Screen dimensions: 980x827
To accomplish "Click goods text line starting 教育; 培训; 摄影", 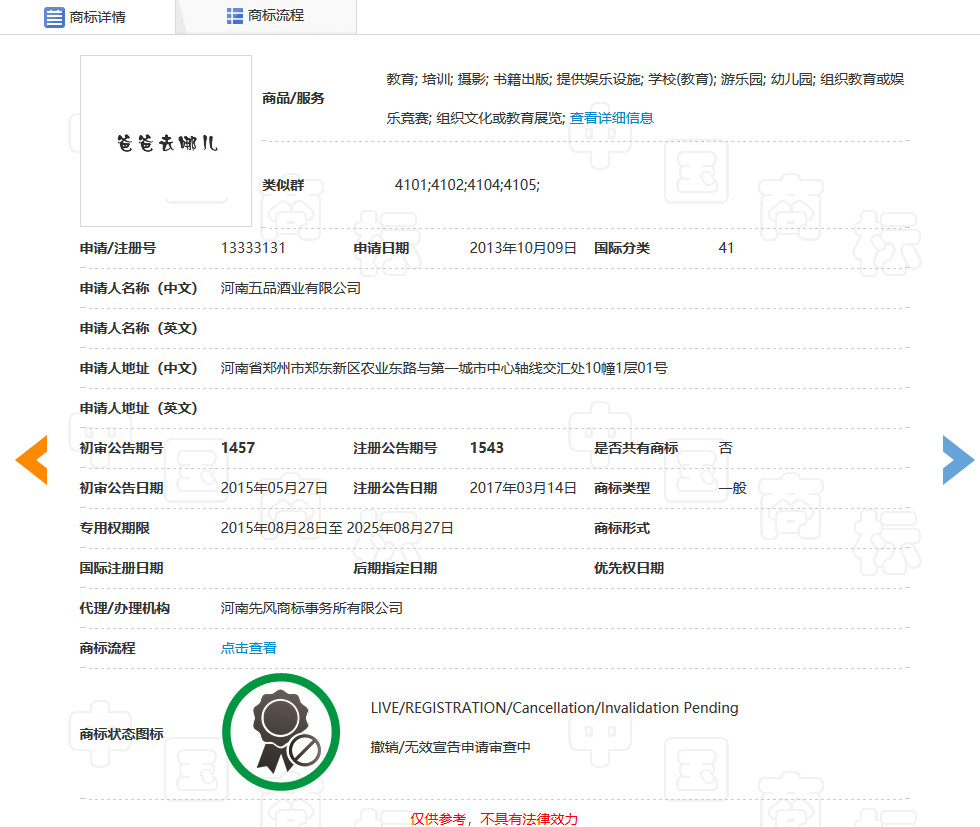I will pos(645,79).
